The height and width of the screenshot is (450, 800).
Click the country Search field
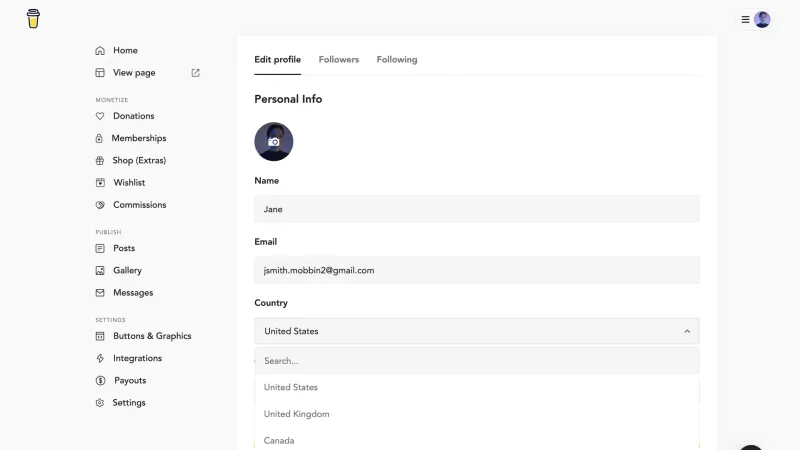477,361
